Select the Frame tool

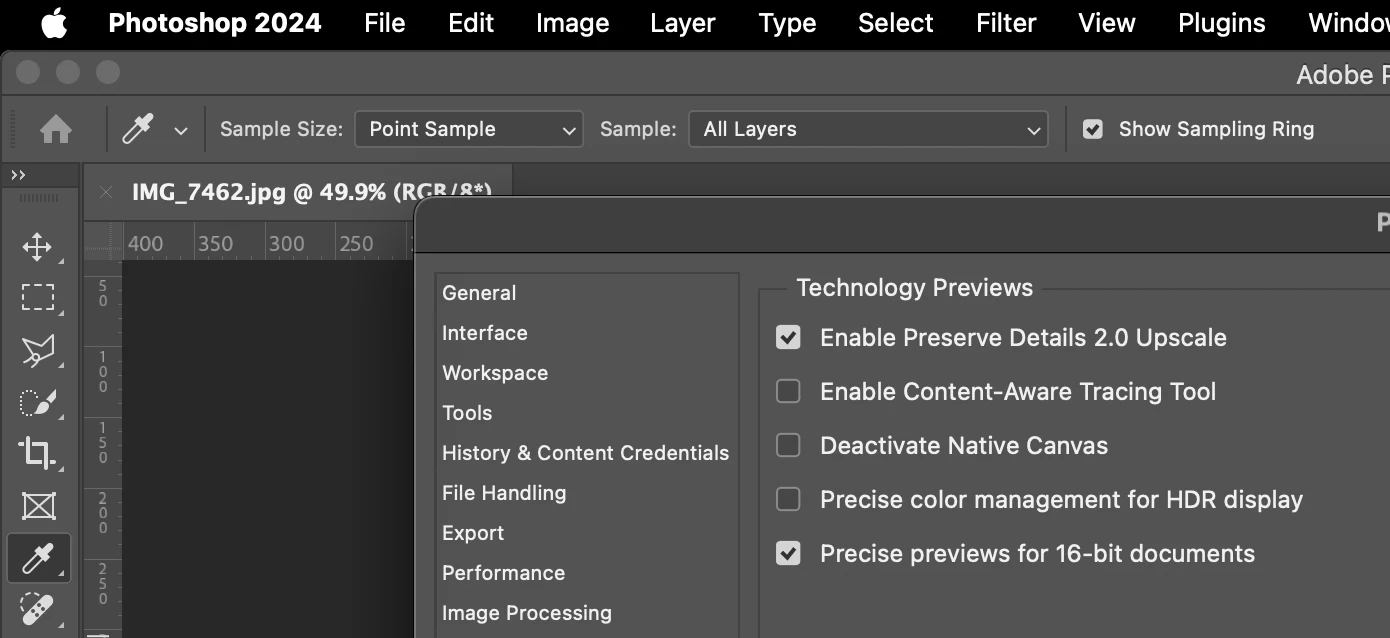point(38,505)
